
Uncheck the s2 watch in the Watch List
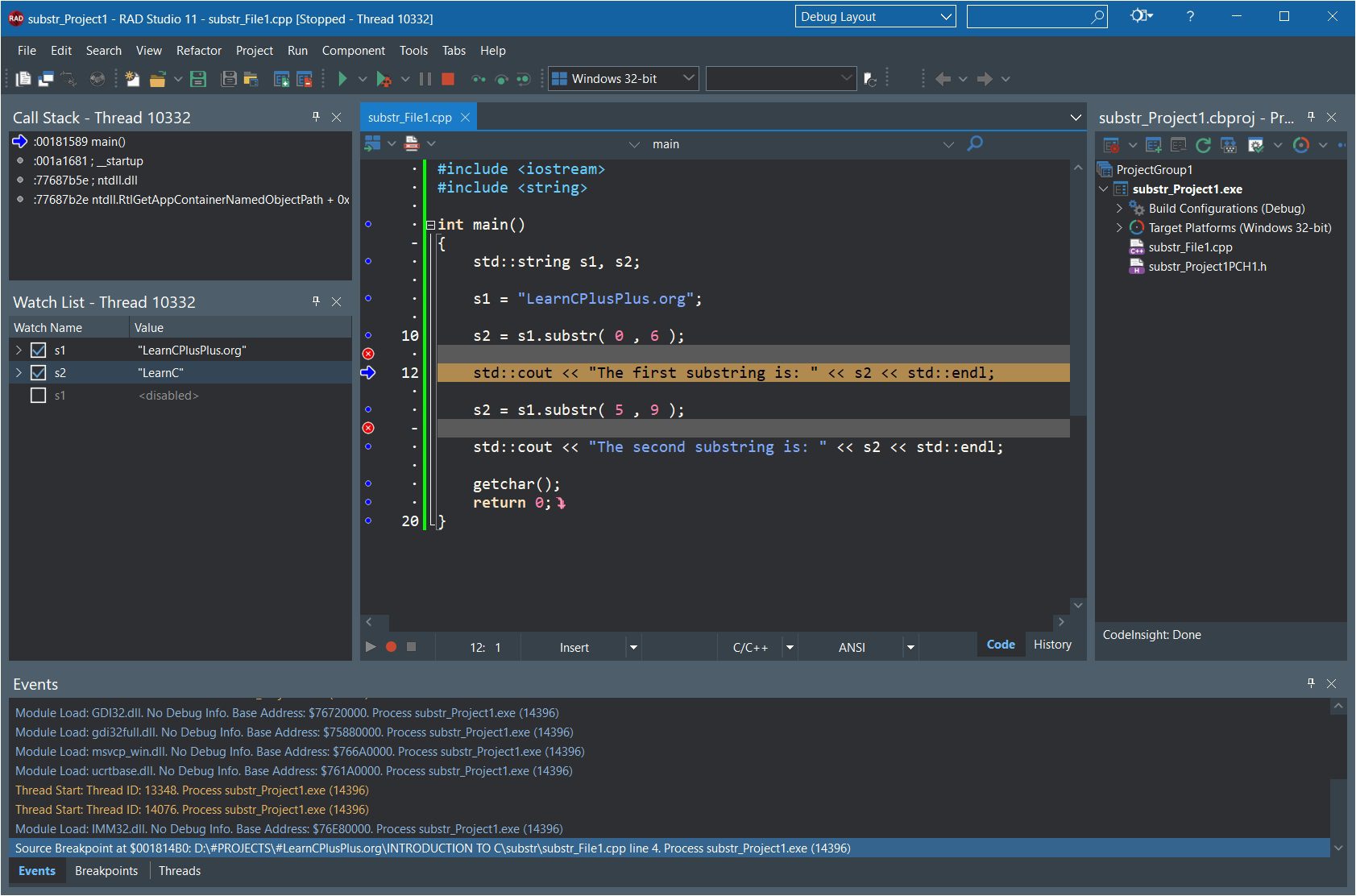pos(37,372)
